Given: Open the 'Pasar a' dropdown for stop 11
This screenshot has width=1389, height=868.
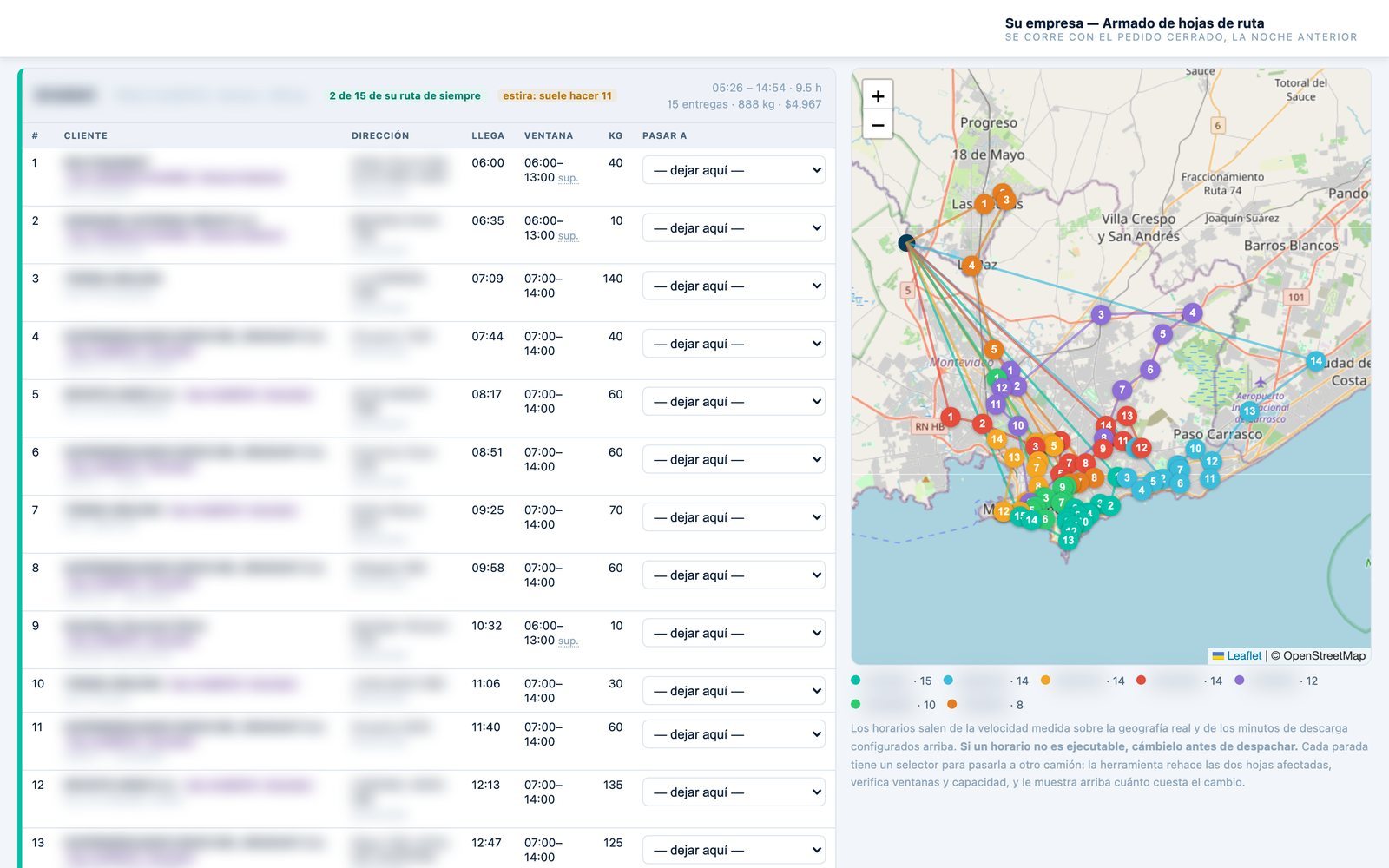Looking at the screenshot, I should pyautogui.click(x=734, y=734).
